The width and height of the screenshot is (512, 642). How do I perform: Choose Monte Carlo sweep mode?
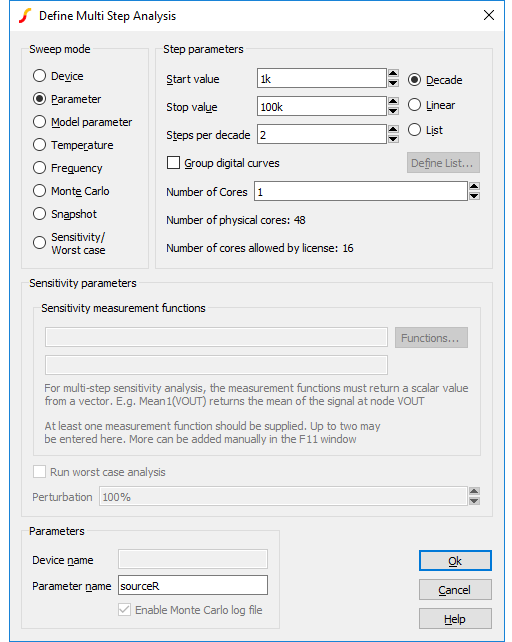[x=39, y=191]
